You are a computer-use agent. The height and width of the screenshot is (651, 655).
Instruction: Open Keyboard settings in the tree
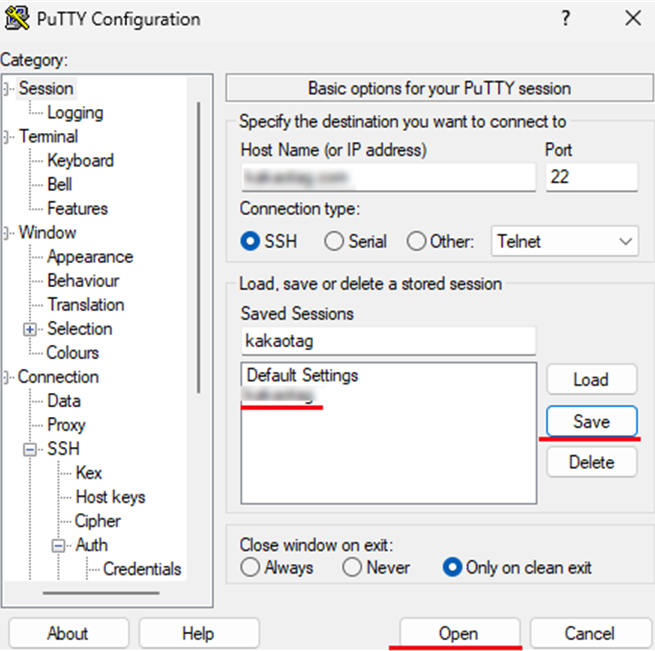click(x=81, y=160)
